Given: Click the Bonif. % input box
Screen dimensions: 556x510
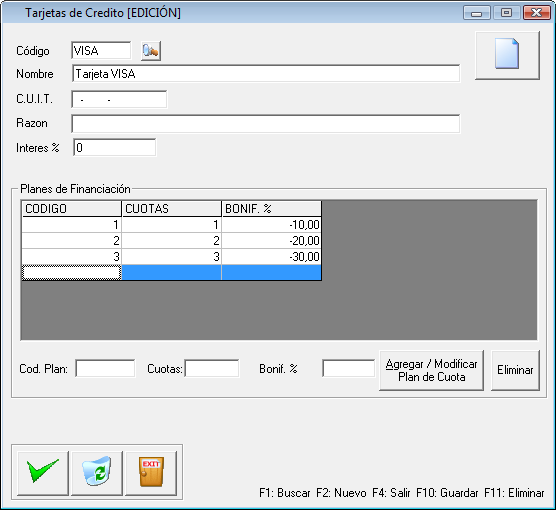Looking at the screenshot, I should 349,368.
